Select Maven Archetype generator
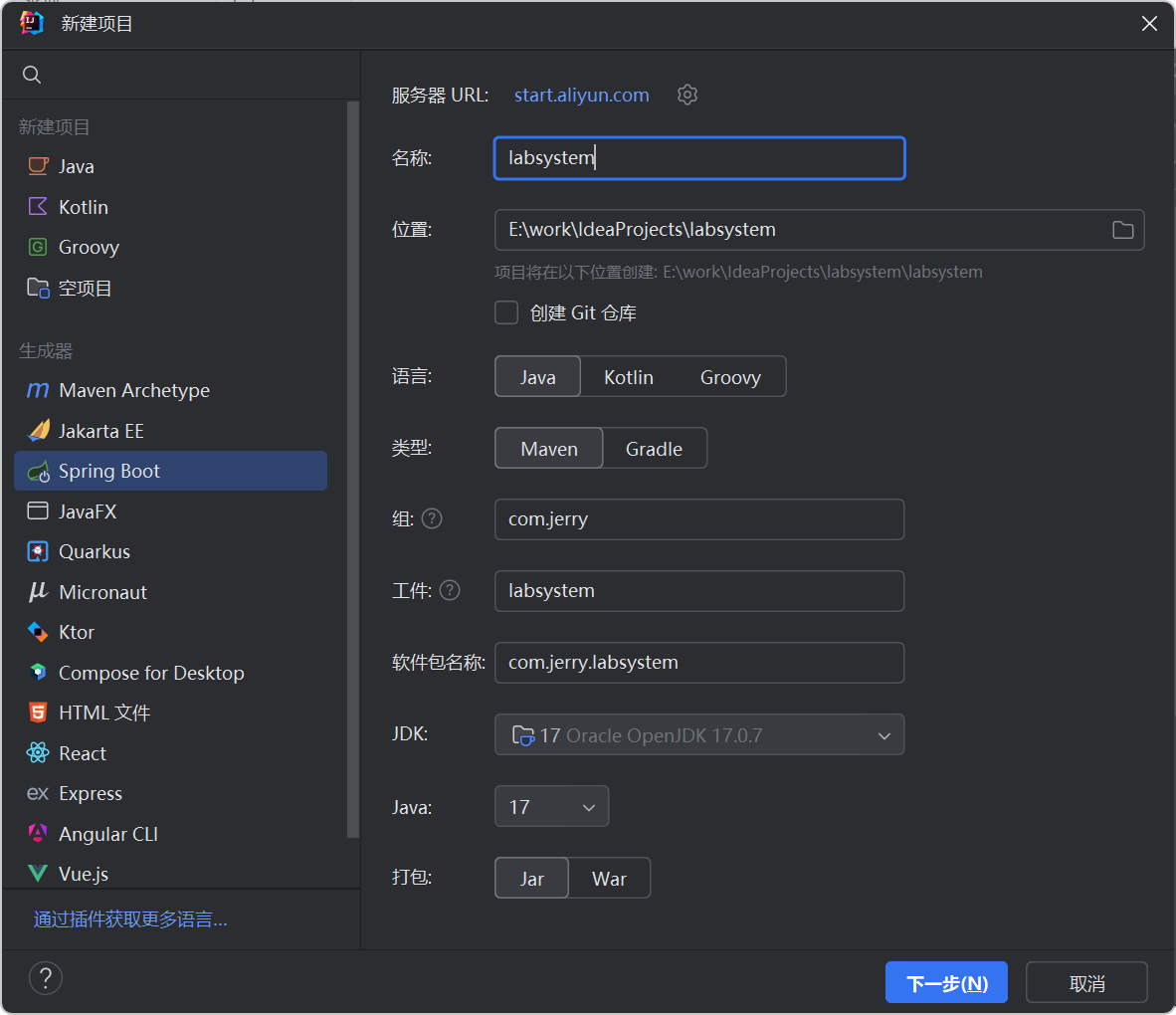Viewport: 1176px width, 1015px height. (x=133, y=390)
